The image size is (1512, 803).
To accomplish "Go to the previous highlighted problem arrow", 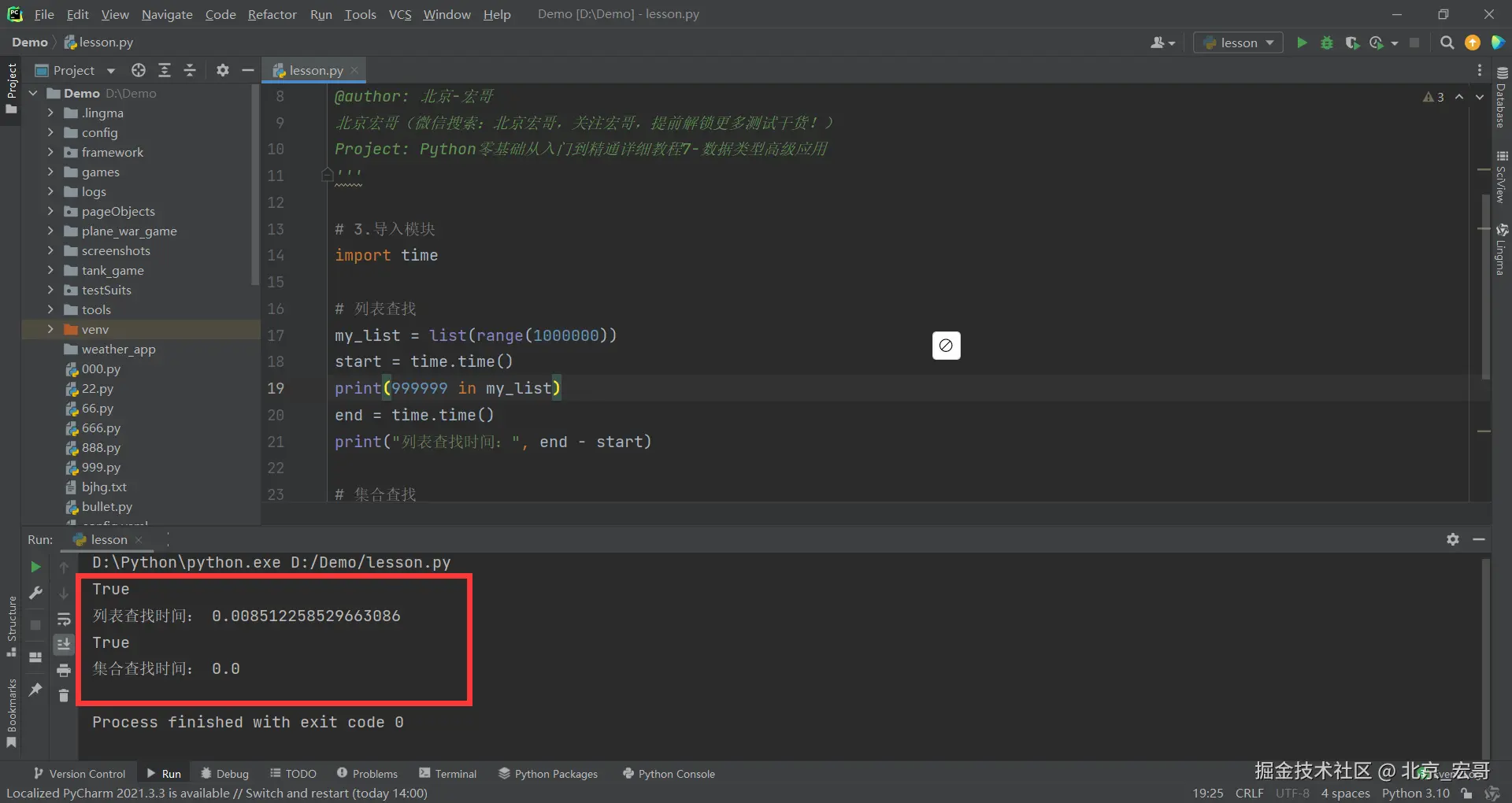I will [1459, 97].
